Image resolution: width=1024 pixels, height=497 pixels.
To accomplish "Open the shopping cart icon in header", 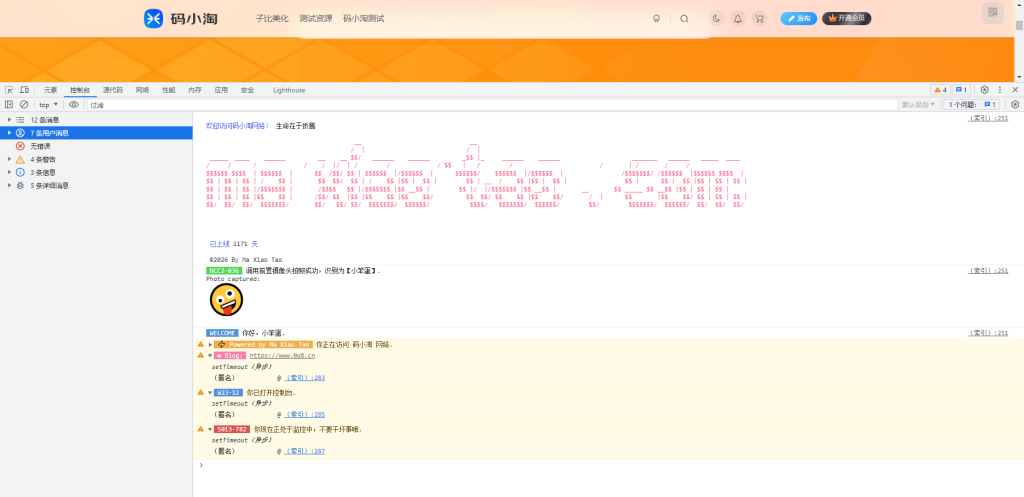I will click(x=760, y=18).
